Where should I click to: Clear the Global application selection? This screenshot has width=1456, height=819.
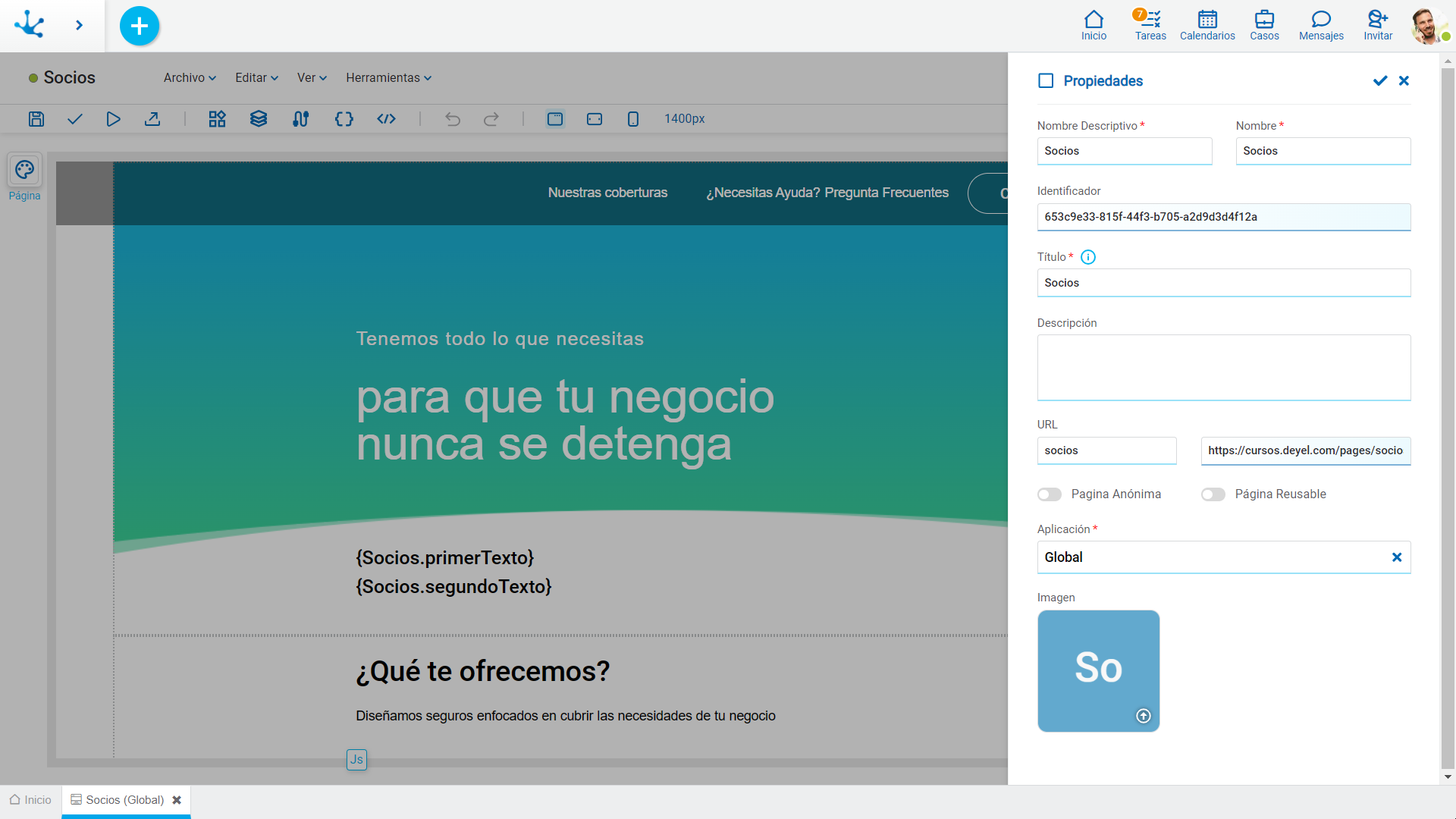1397,557
